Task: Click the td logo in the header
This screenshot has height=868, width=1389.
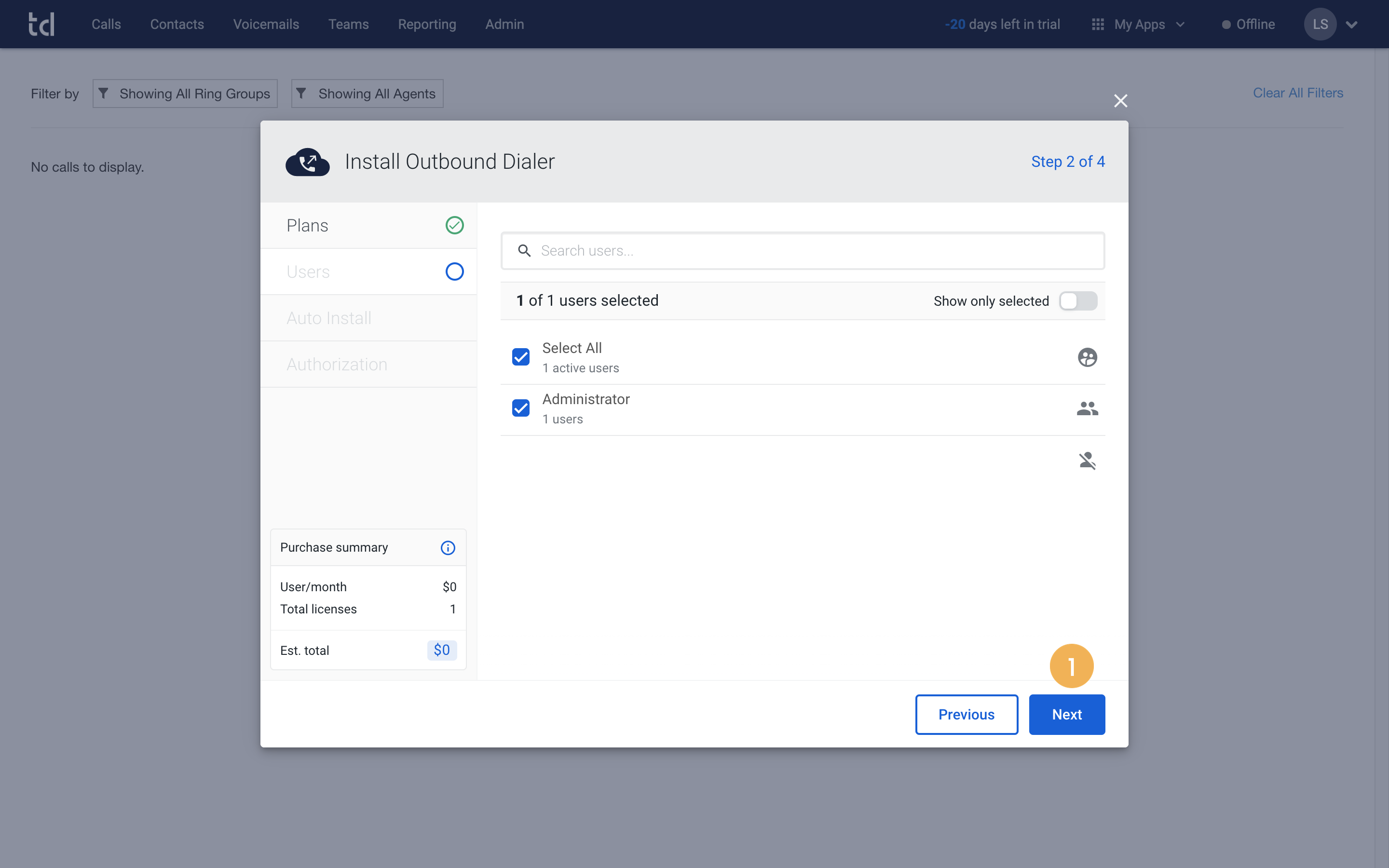Action: coord(41,24)
